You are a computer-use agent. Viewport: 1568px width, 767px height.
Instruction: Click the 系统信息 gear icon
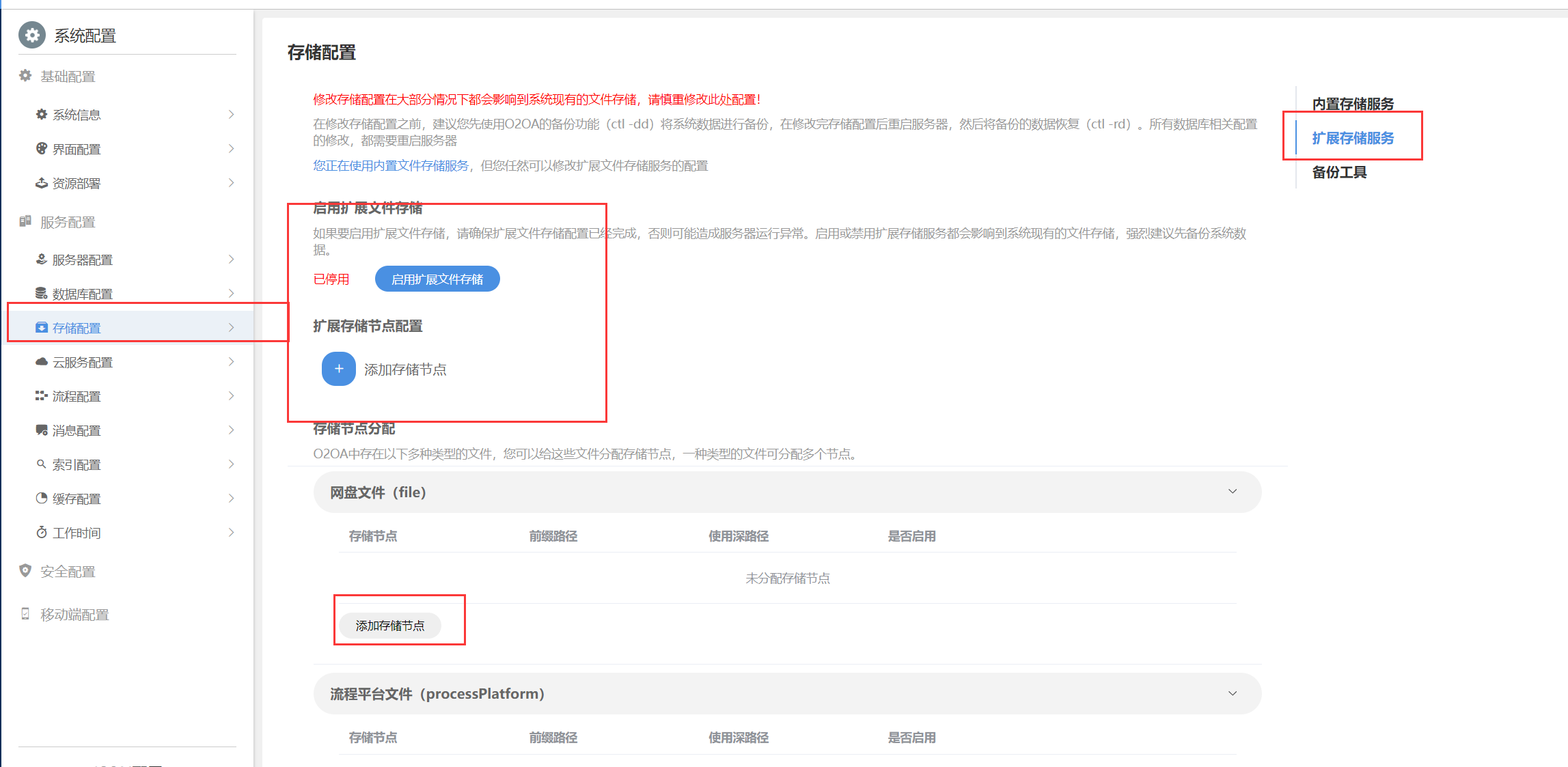click(x=42, y=115)
